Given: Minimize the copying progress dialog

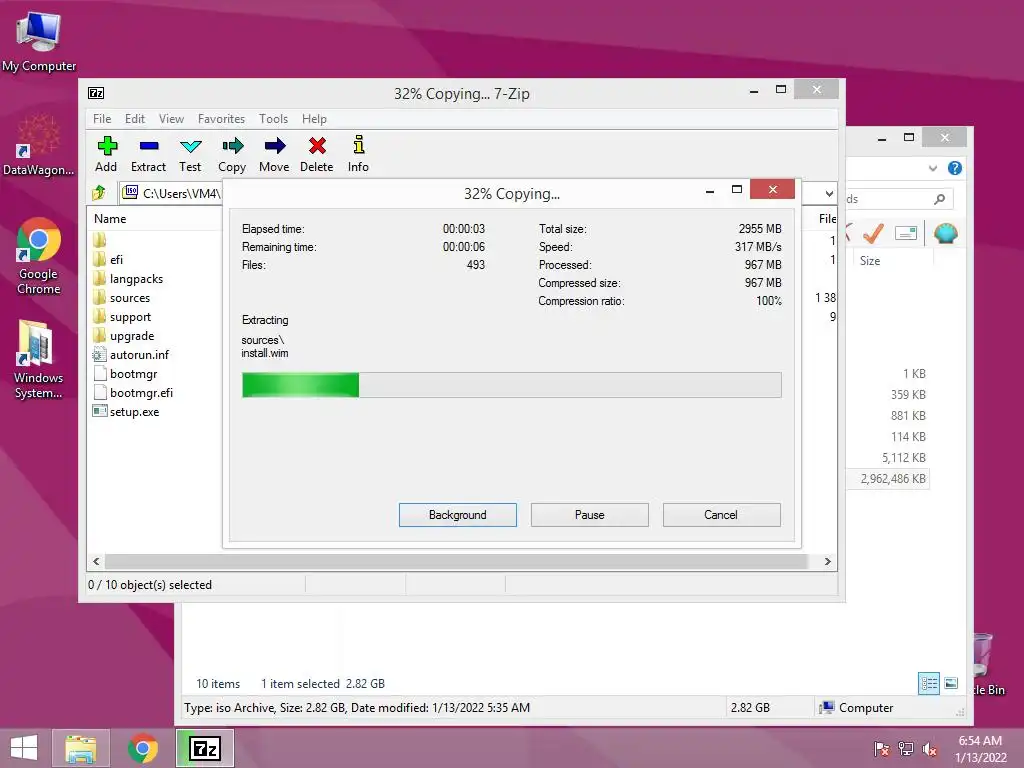Looking at the screenshot, I should pyautogui.click(x=710, y=190).
